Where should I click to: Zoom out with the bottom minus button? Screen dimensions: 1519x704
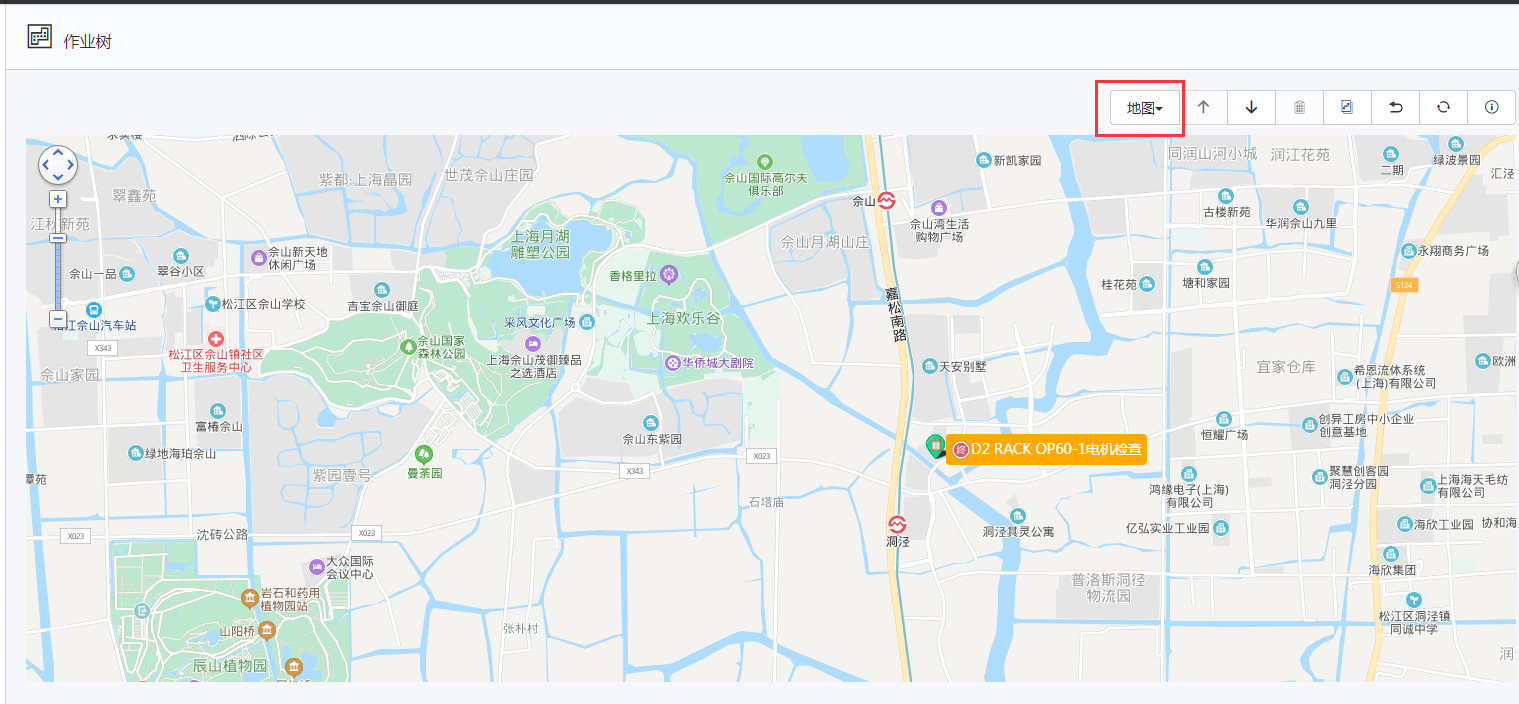(x=58, y=320)
